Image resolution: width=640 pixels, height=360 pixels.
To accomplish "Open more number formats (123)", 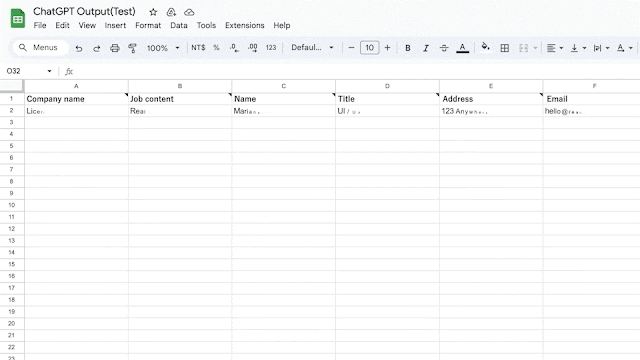I will click(271, 48).
